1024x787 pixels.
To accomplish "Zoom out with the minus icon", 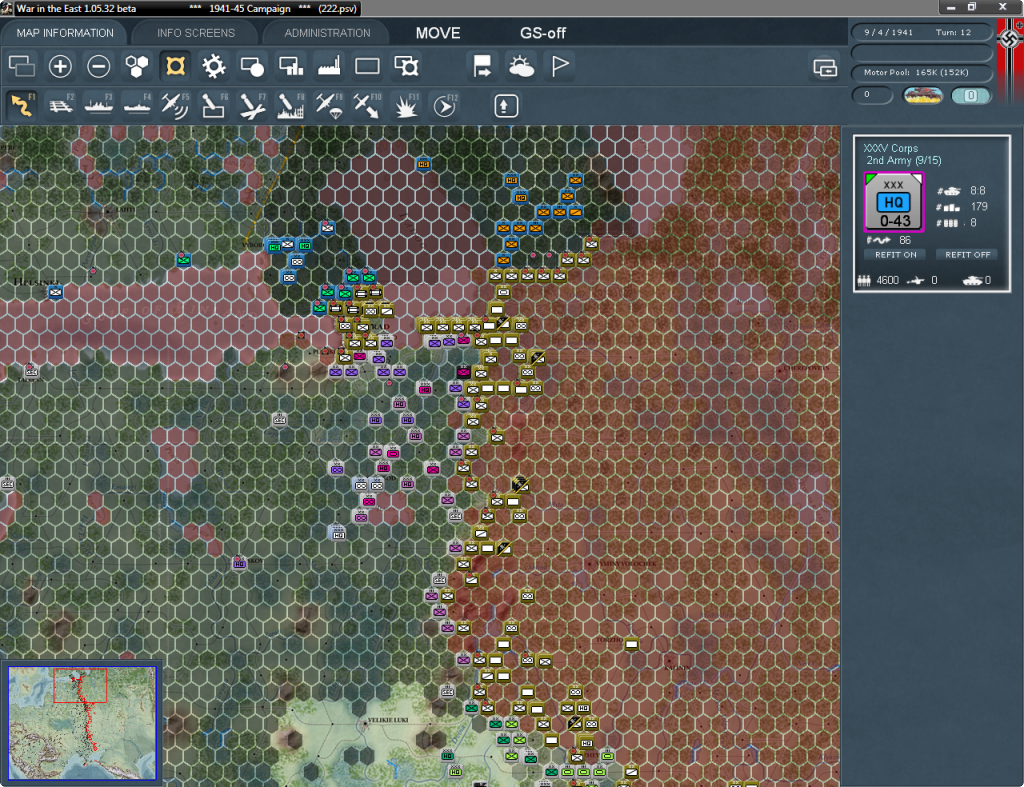I will point(99,66).
